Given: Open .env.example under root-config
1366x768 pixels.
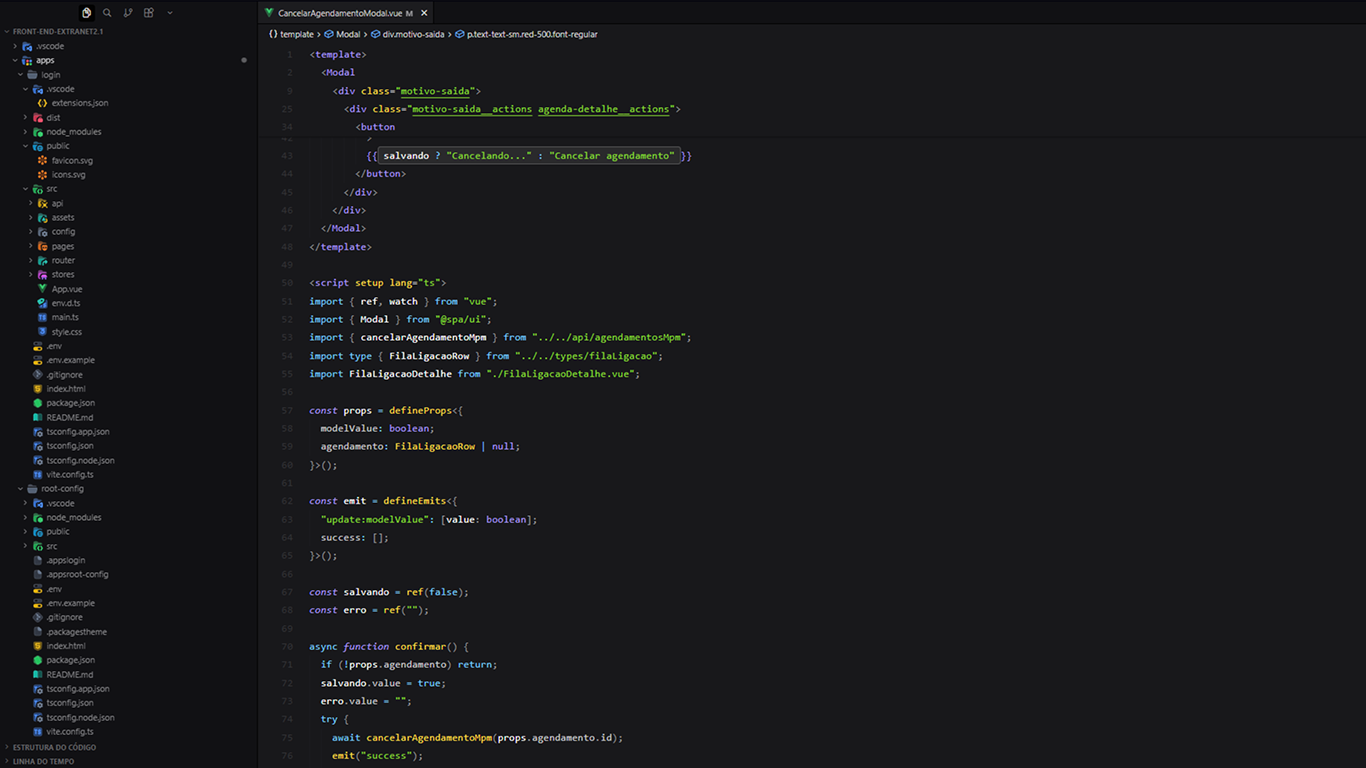Looking at the screenshot, I should point(70,603).
